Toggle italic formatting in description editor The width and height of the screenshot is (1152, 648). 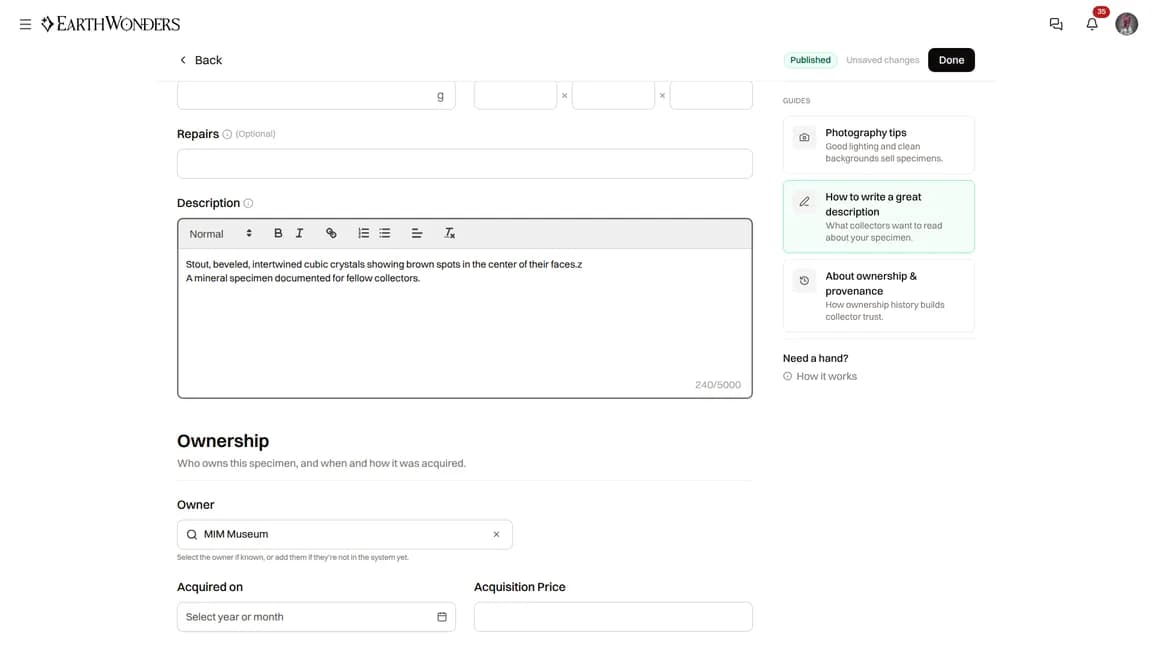pos(300,234)
